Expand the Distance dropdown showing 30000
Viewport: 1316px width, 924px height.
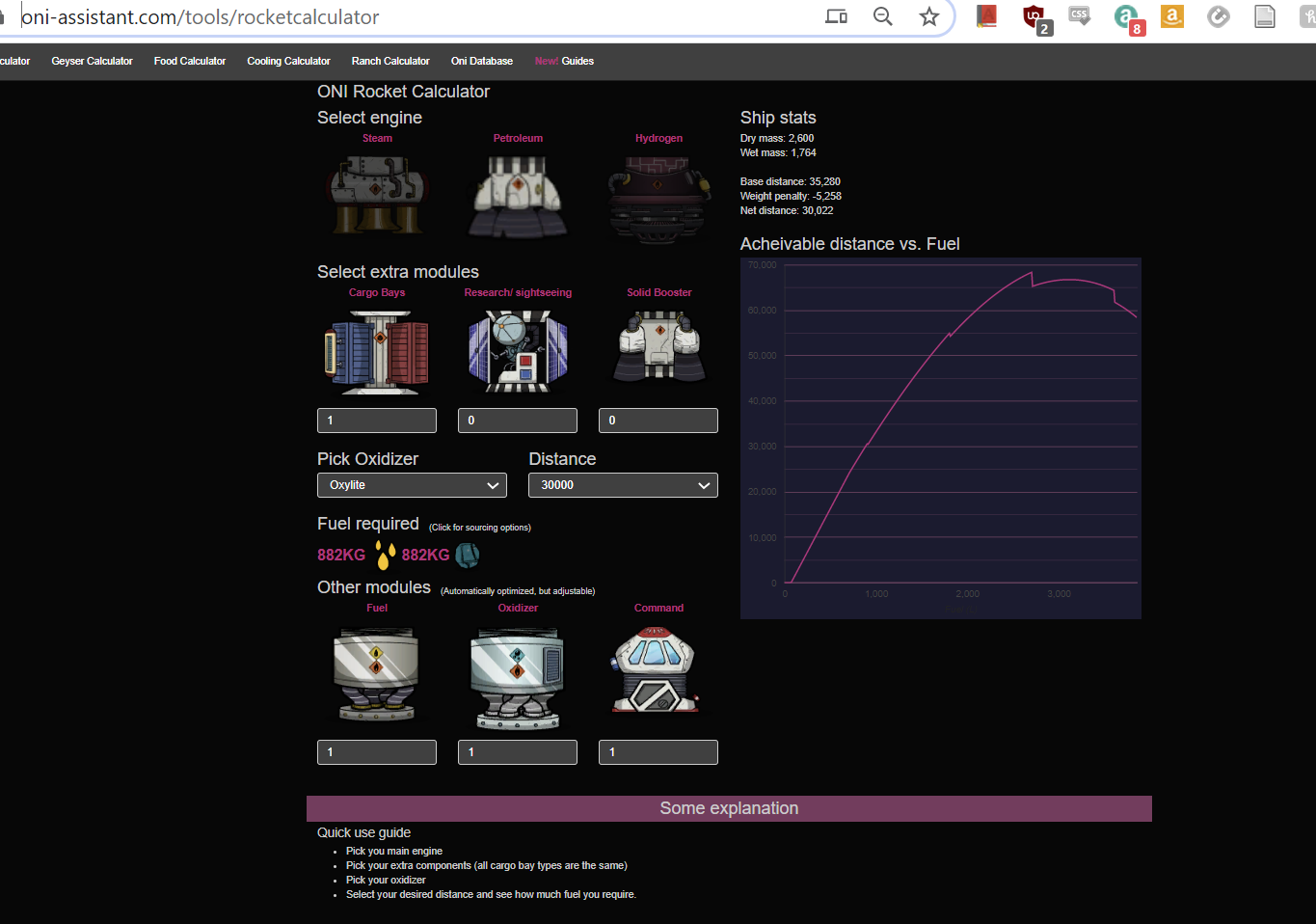623,485
